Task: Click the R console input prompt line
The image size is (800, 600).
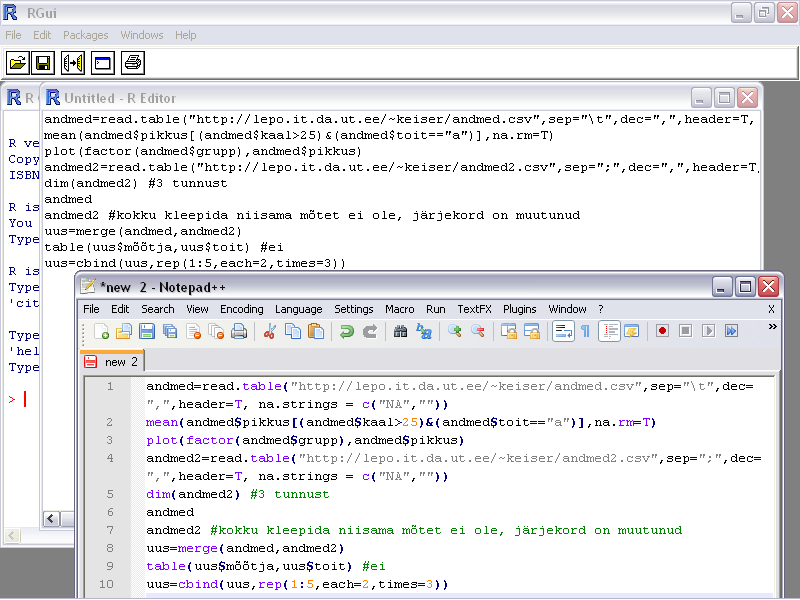Action: pos(25,400)
